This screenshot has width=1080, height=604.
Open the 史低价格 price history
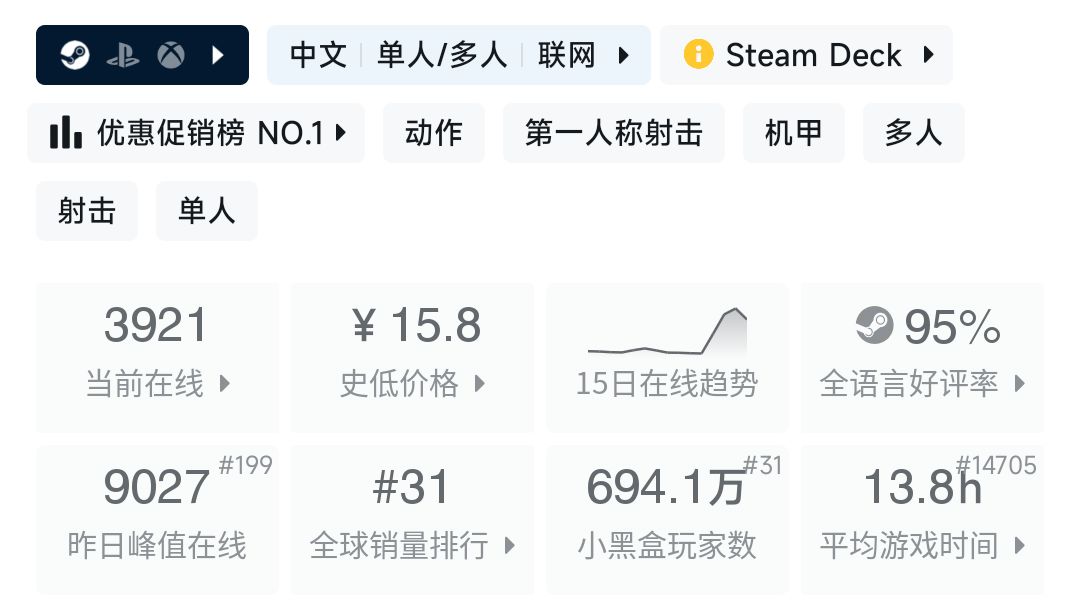coord(412,357)
